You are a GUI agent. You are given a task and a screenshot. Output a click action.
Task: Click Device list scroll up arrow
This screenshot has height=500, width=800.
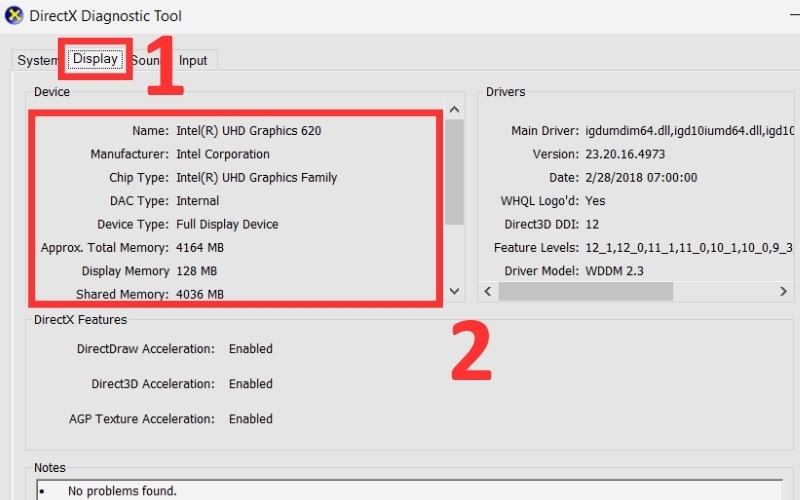point(454,109)
